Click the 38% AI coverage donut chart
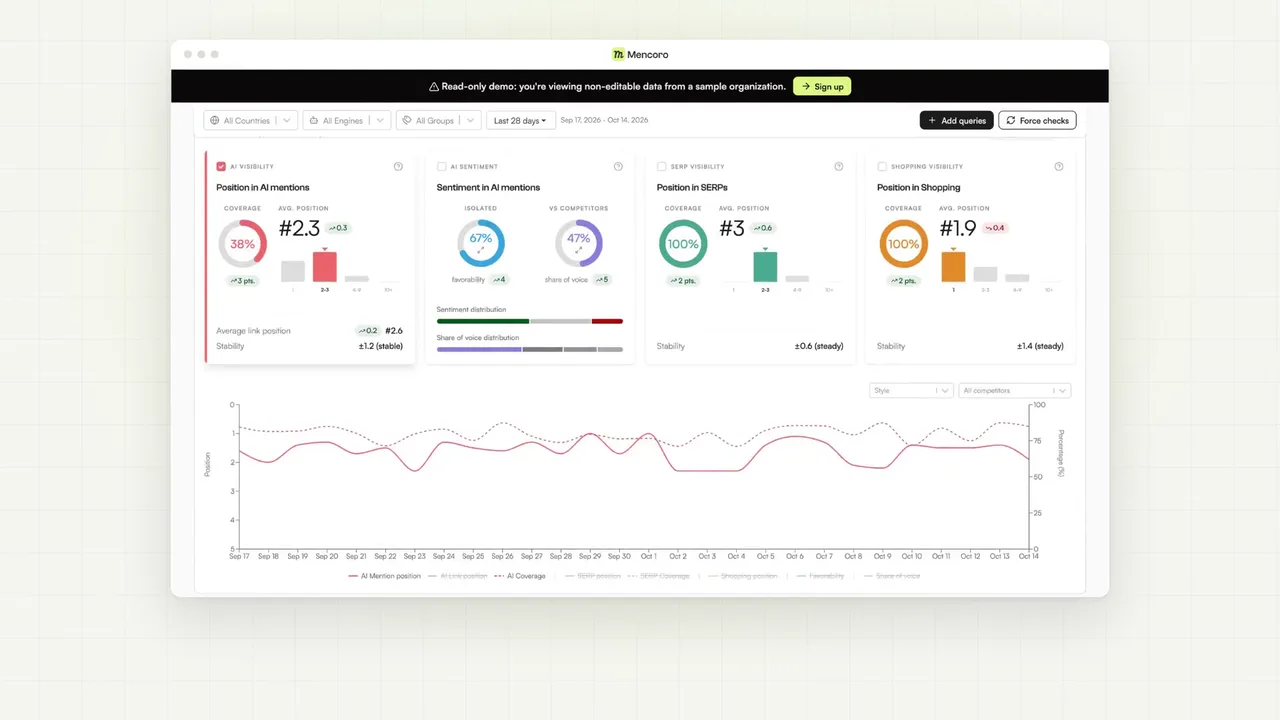 click(242, 244)
